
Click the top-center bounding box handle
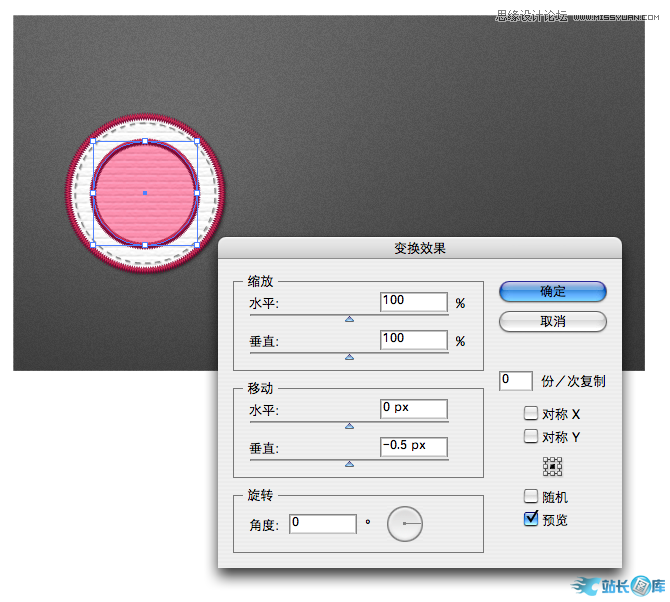tap(145, 141)
